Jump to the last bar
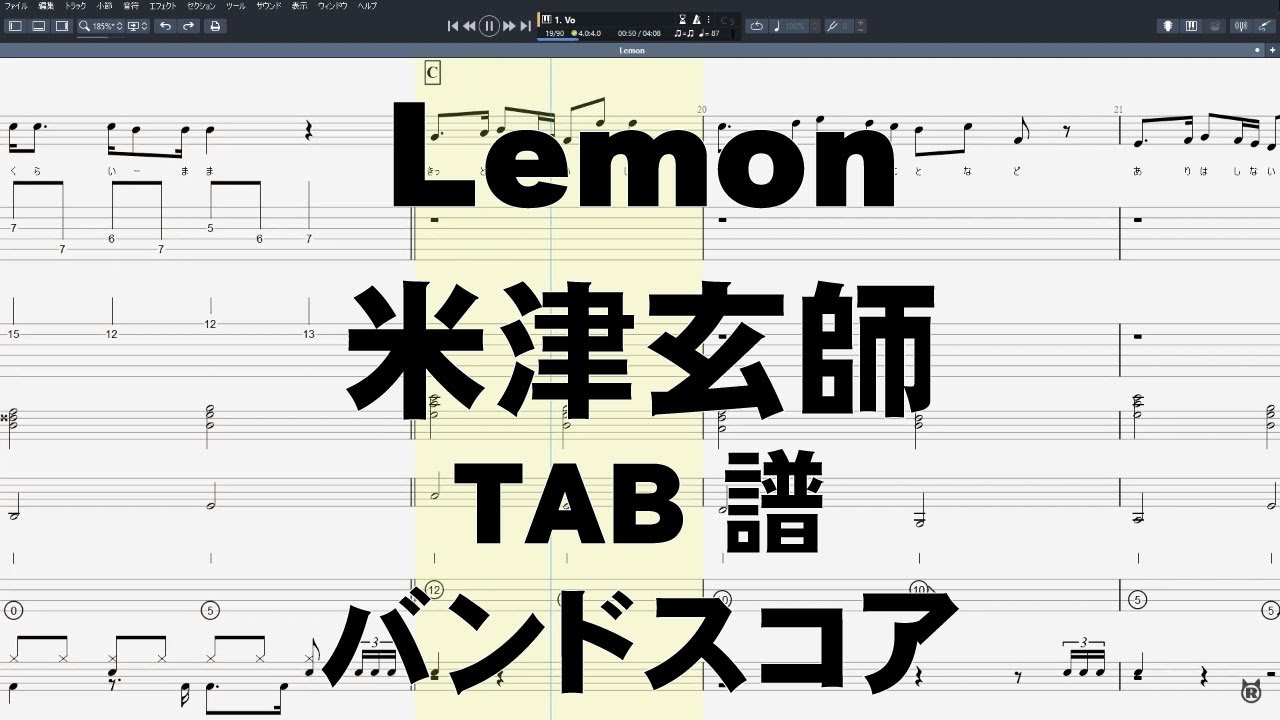 coord(525,26)
